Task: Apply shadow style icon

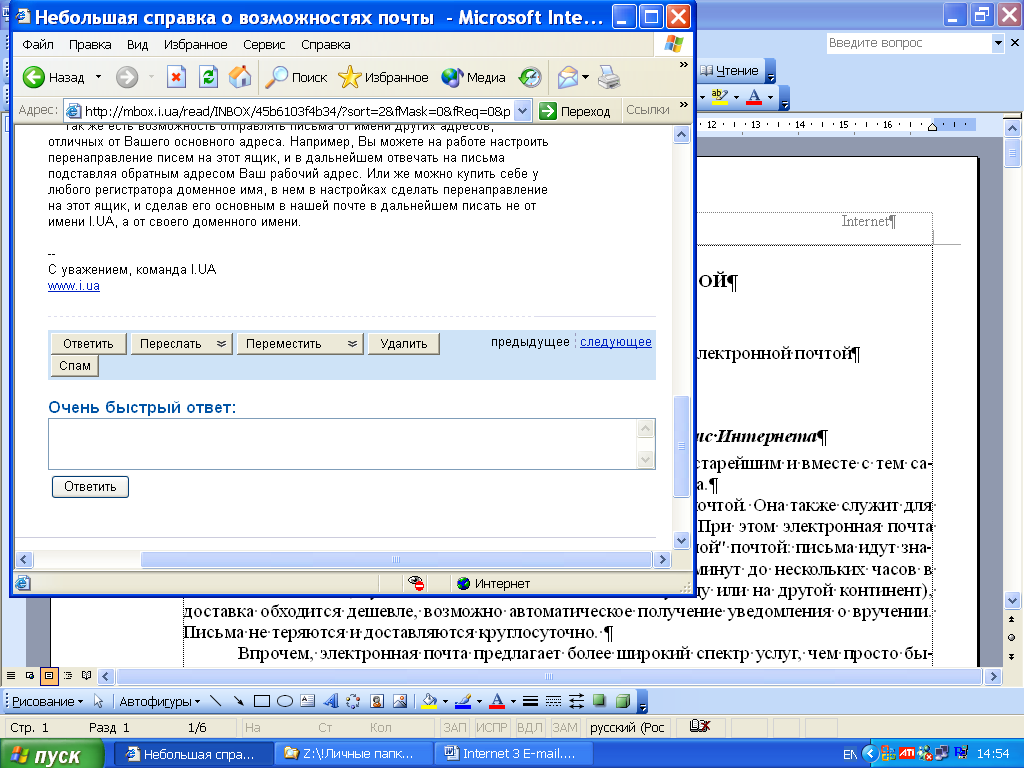Action: click(x=599, y=701)
